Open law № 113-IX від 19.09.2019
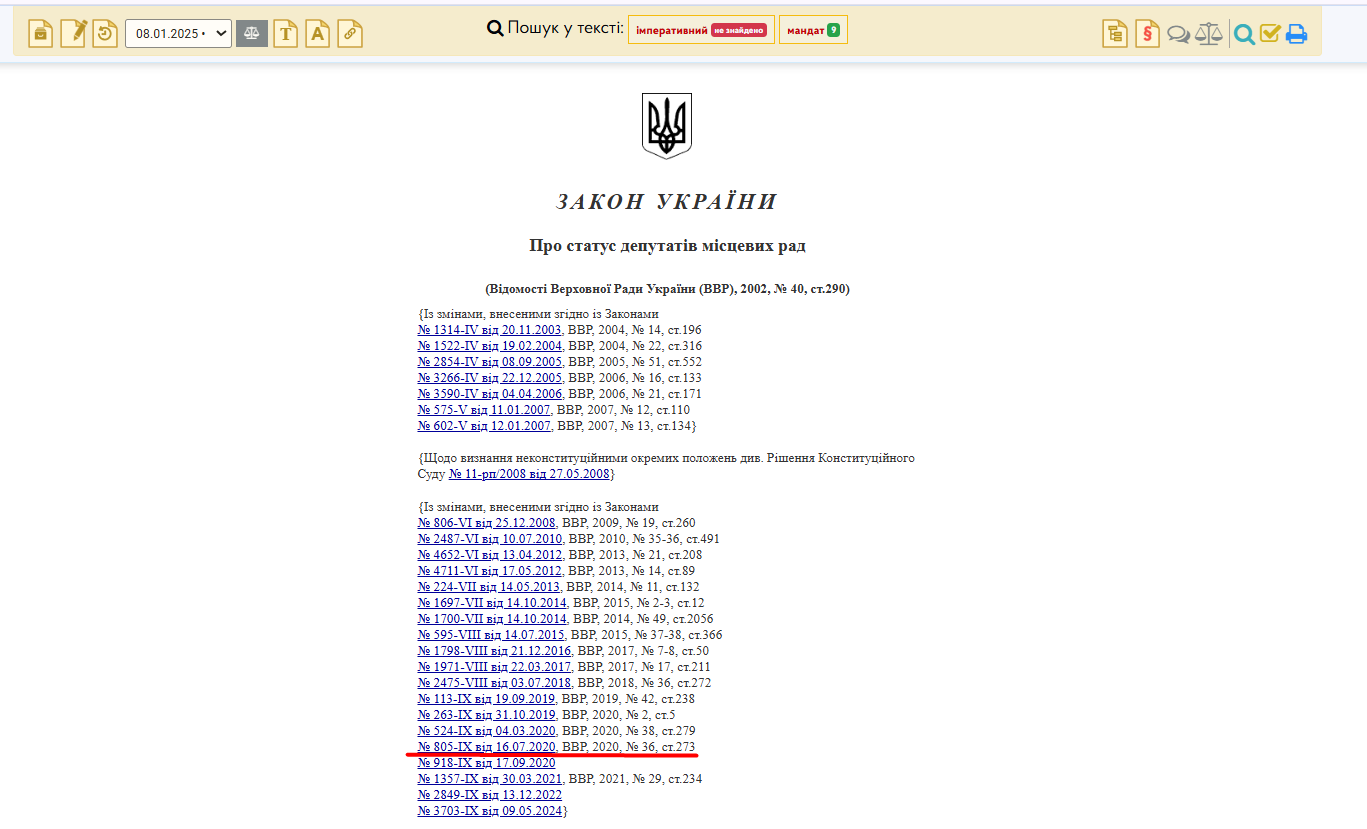The height and width of the screenshot is (829, 1367). pos(487,699)
